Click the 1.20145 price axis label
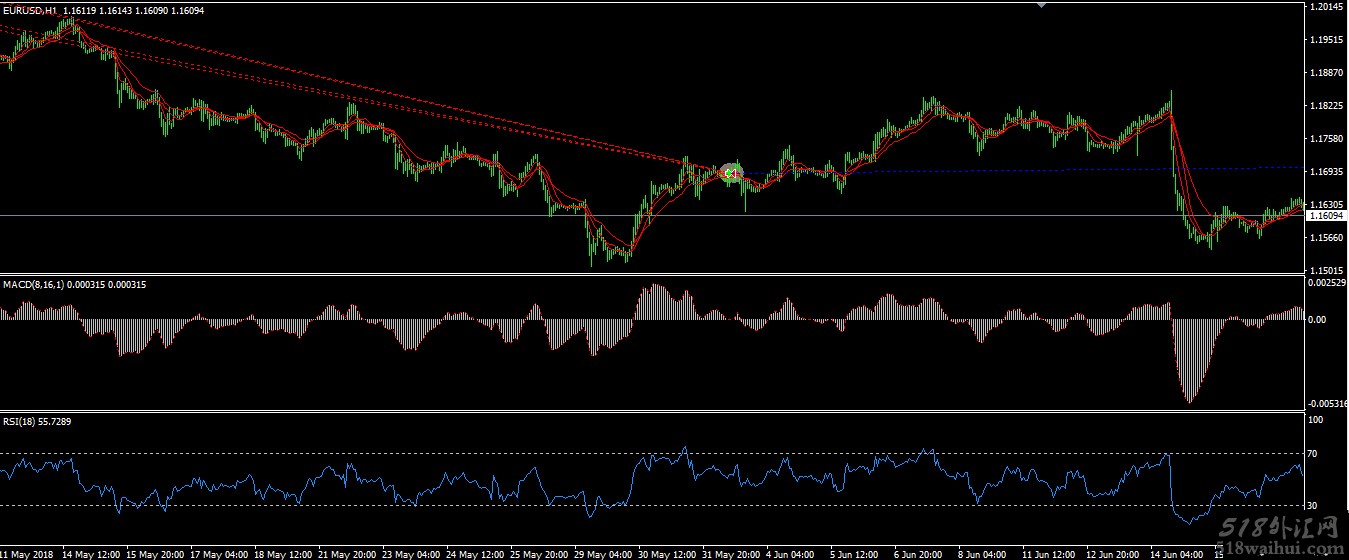This screenshot has width=1349, height=560. pos(1327,7)
